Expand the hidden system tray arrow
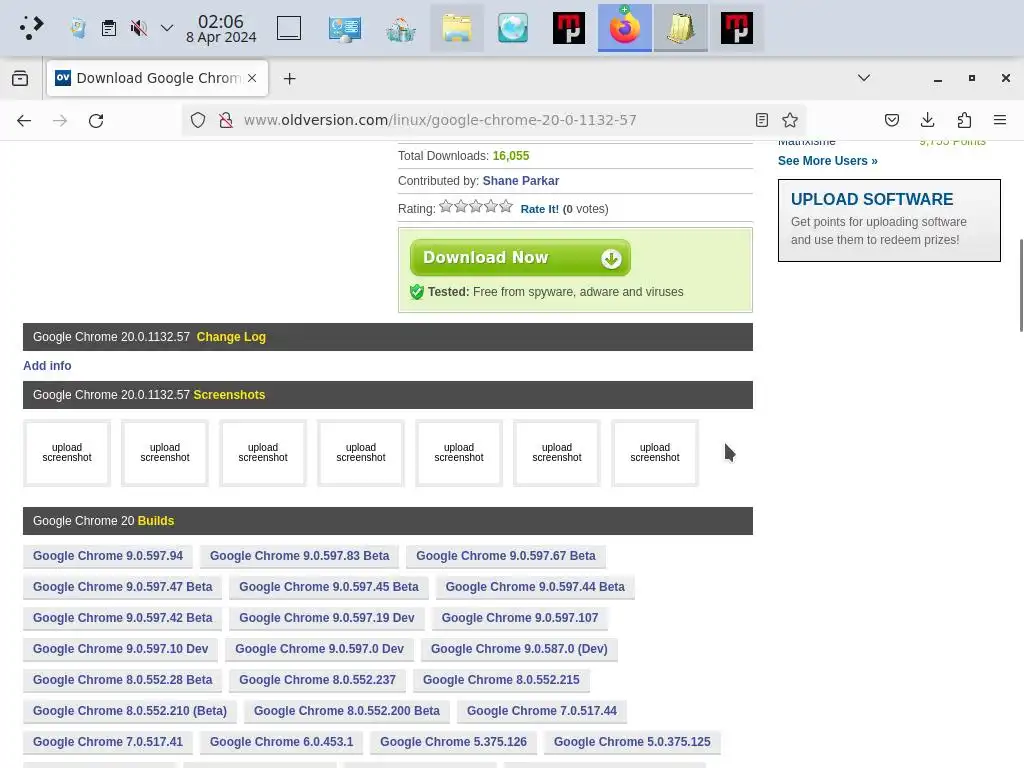Image resolution: width=1024 pixels, height=768 pixels. (167, 28)
